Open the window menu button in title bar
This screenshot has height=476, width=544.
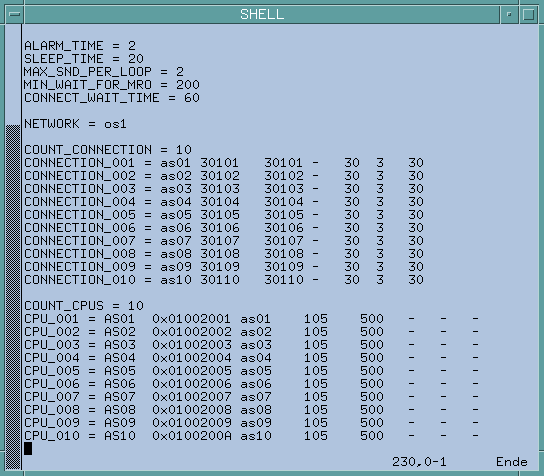pos(15,14)
